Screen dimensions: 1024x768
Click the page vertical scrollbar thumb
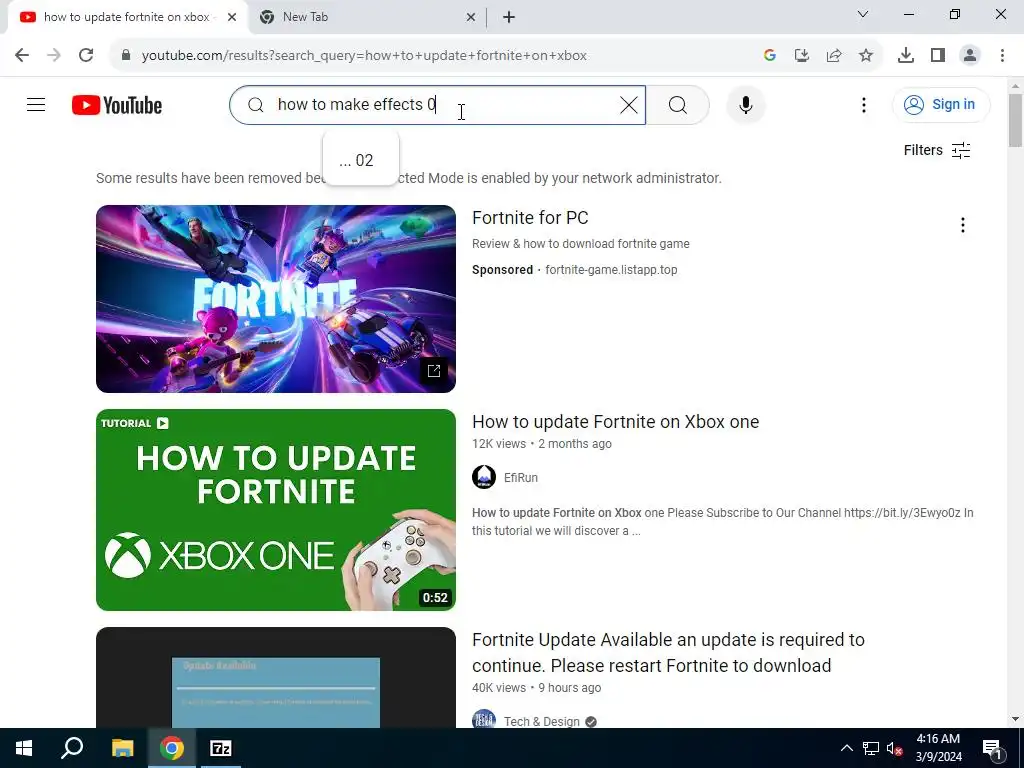pyautogui.click(x=1015, y=121)
